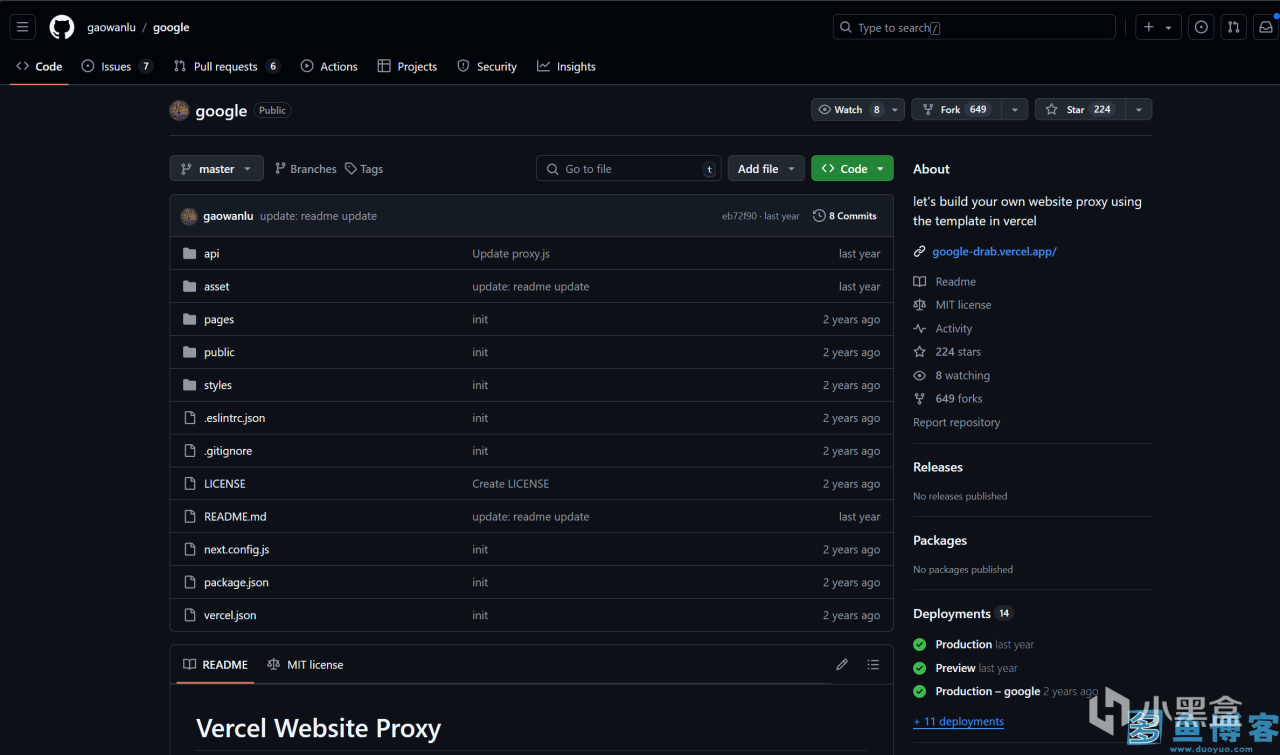Open the public folder
The width and height of the screenshot is (1280, 755).
click(x=219, y=353)
